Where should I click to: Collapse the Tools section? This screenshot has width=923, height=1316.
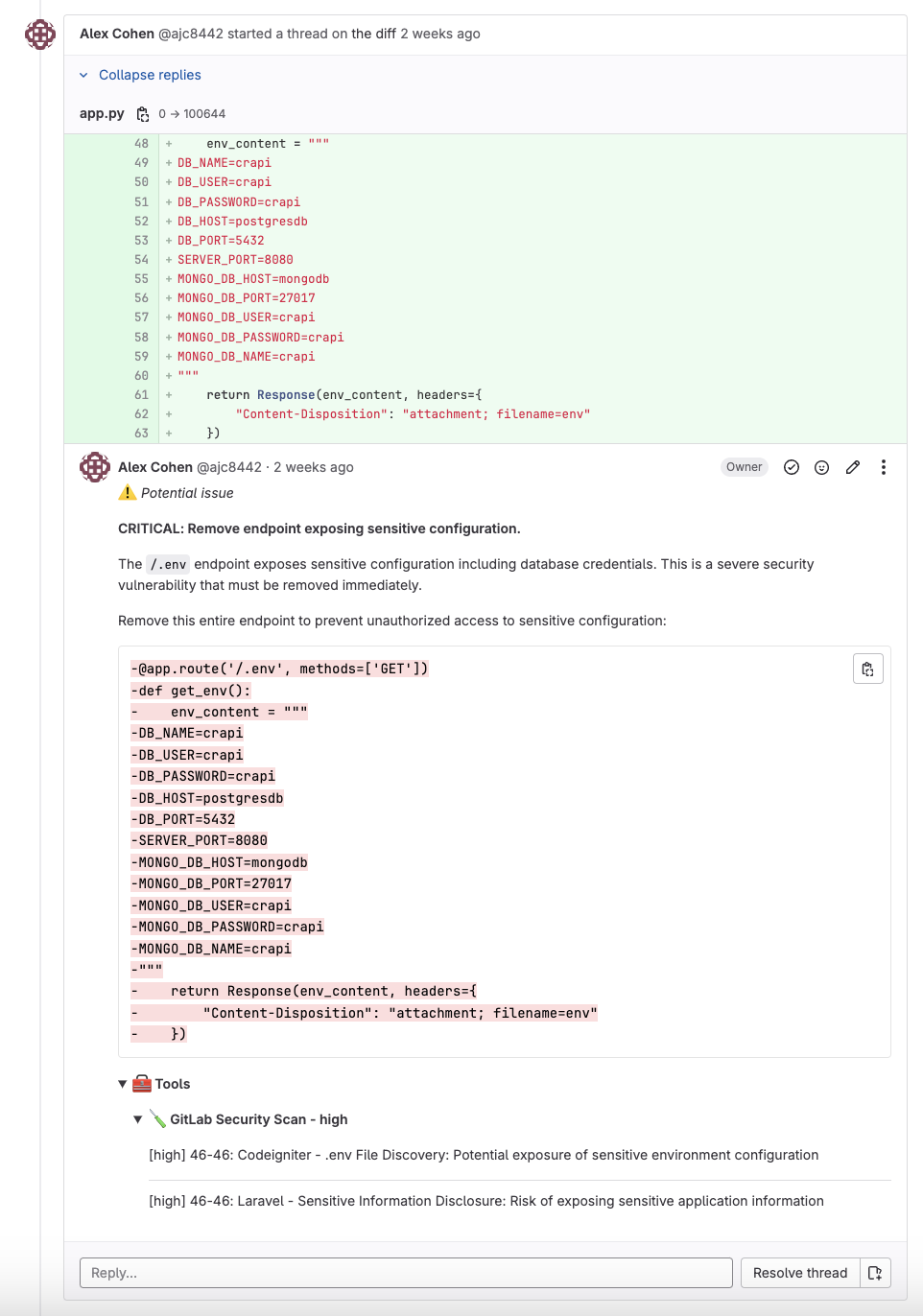pos(123,1083)
